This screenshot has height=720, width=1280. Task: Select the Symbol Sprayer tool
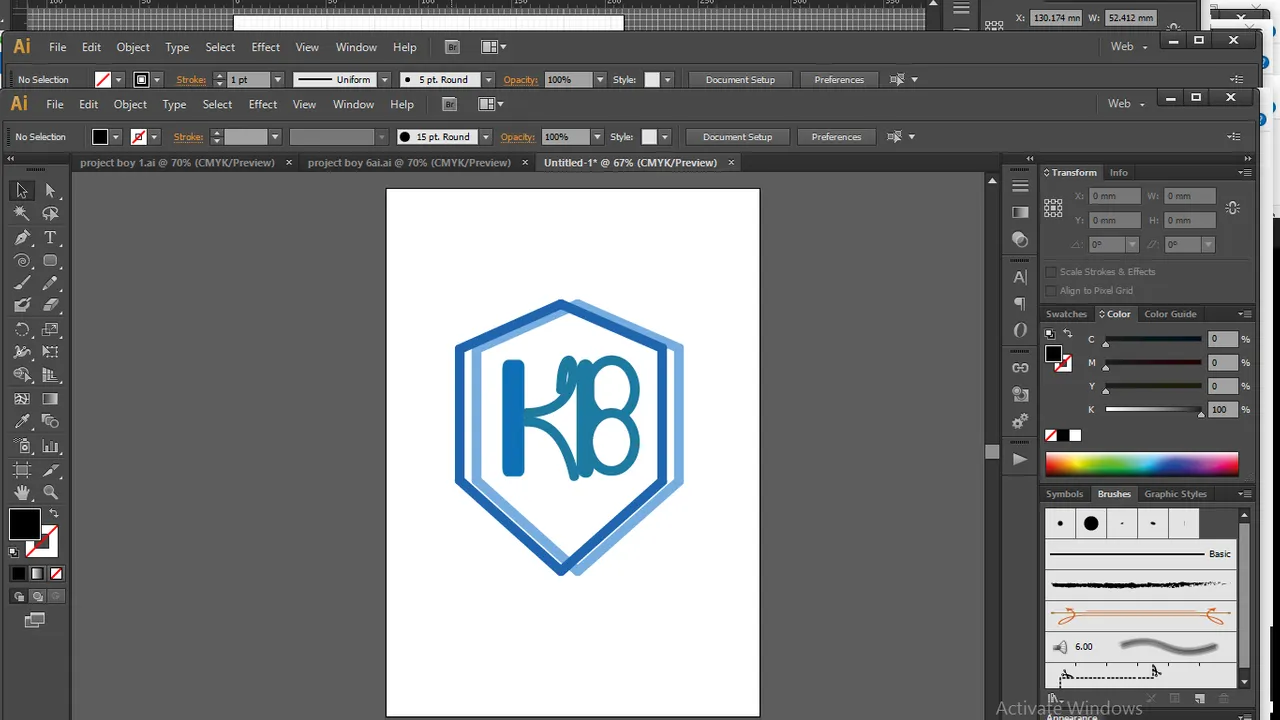pyautogui.click(x=22, y=446)
